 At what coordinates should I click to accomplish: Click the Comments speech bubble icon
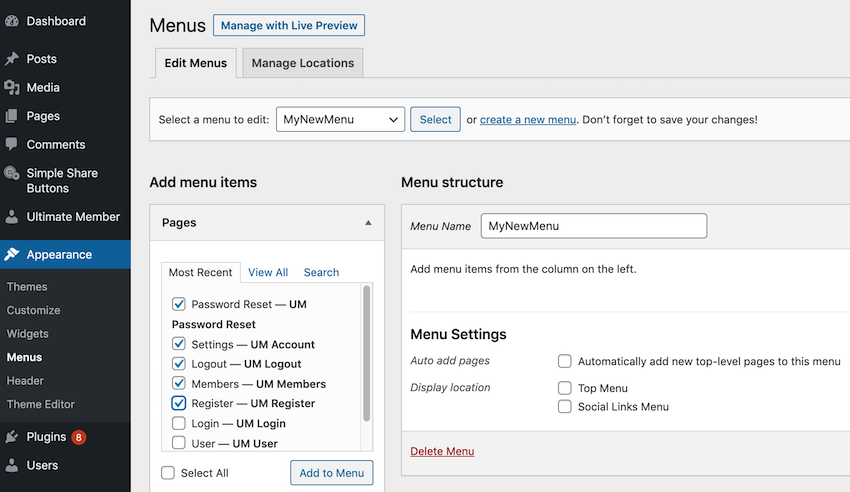[11, 144]
